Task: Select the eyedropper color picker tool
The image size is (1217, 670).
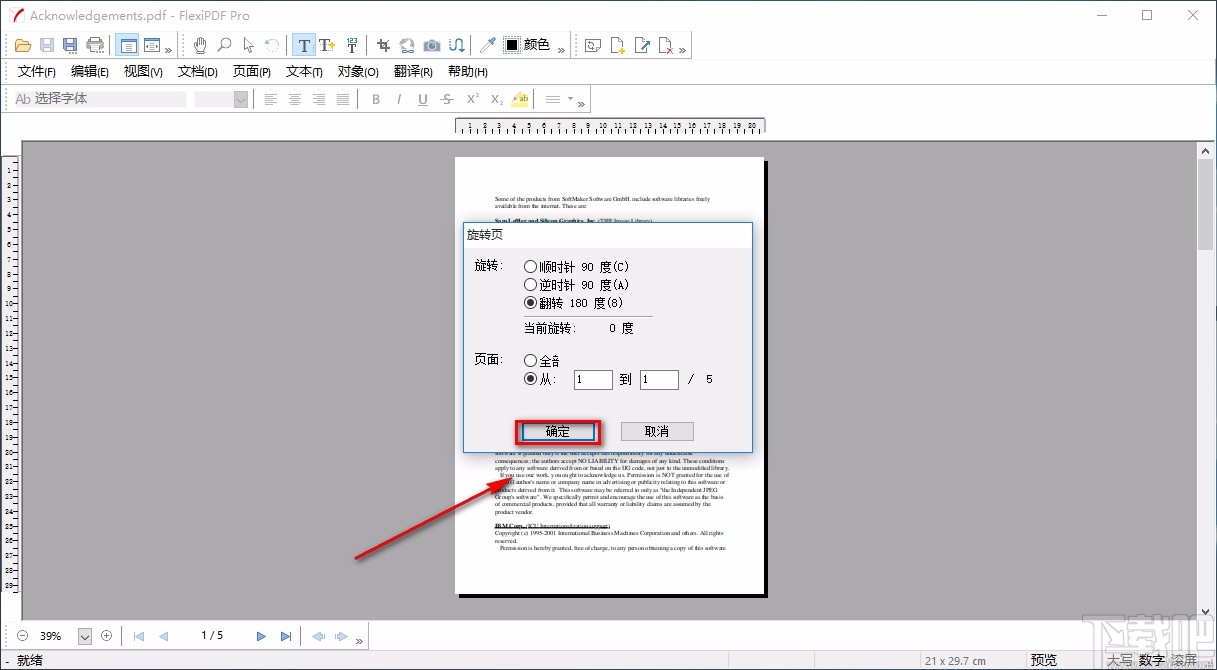Action: point(488,45)
